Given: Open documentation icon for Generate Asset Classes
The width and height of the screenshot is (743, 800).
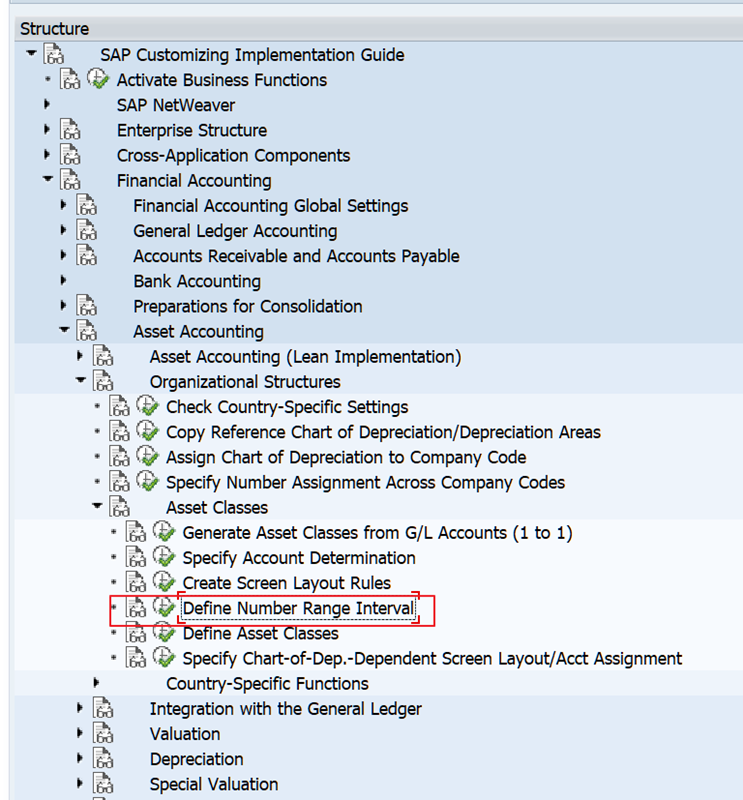Looking at the screenshot, I should 135,532.
